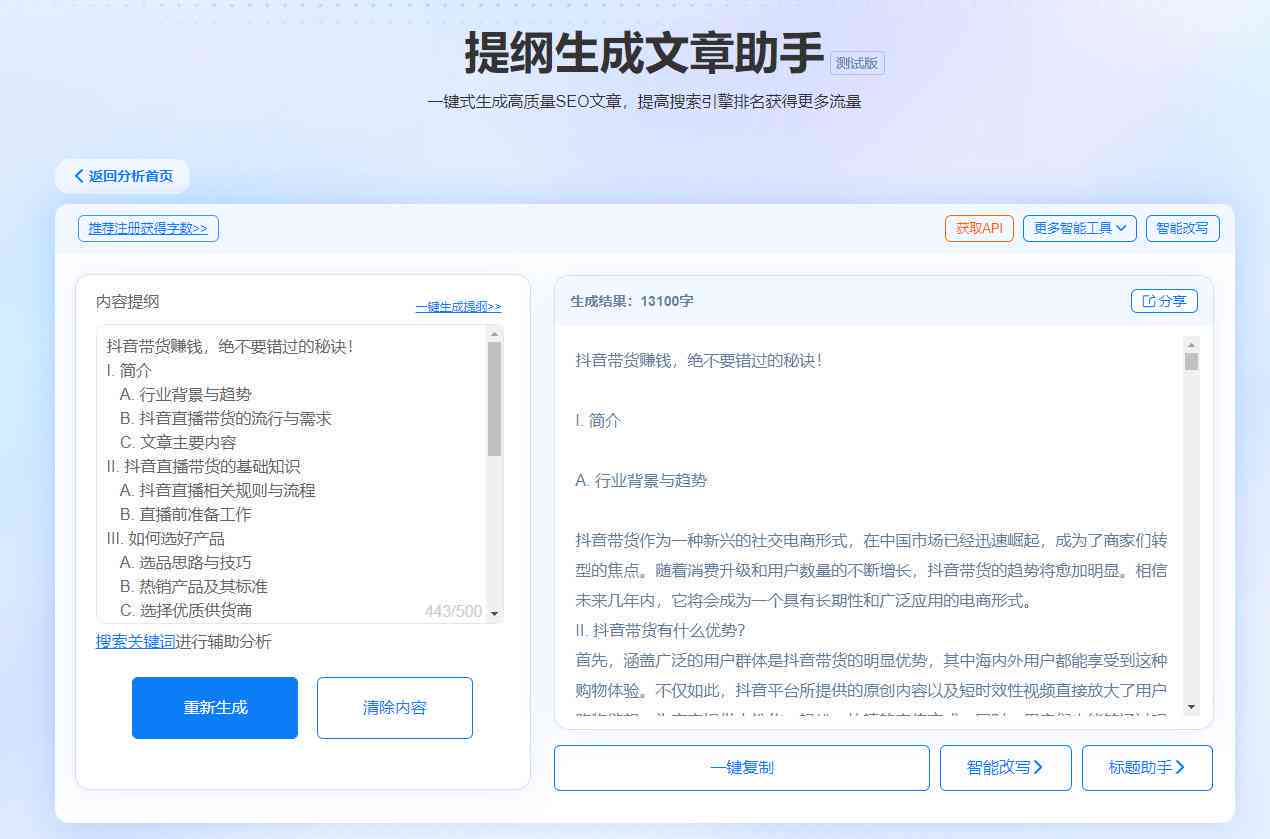Viewport: 1270px width, 839px height.
Task: Click the 提纲生成文章助手 page title
Action: click(644, 54)
